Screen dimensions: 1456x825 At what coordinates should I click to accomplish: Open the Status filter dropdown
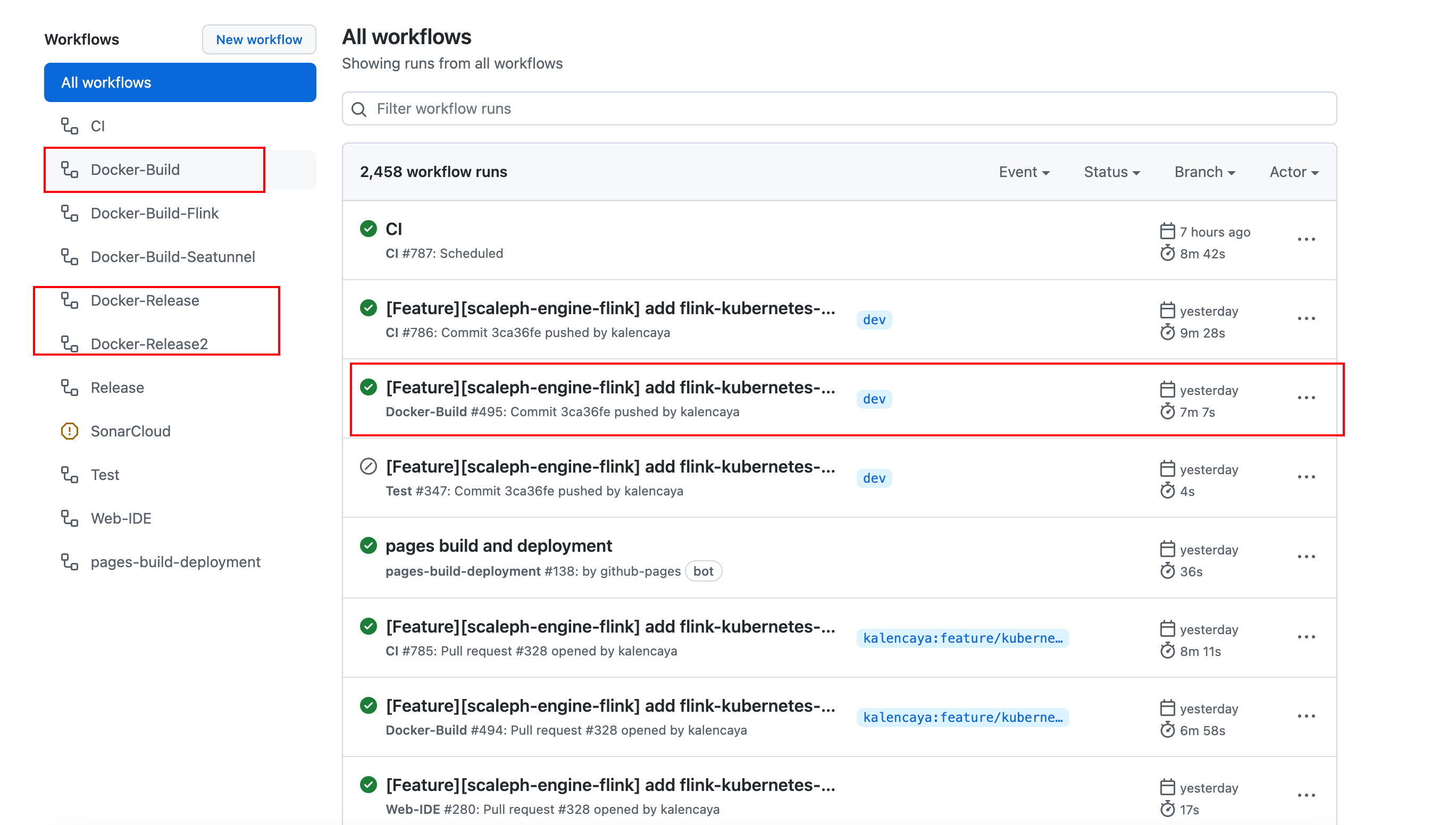pyautogui.click(x=1111, y=172)
